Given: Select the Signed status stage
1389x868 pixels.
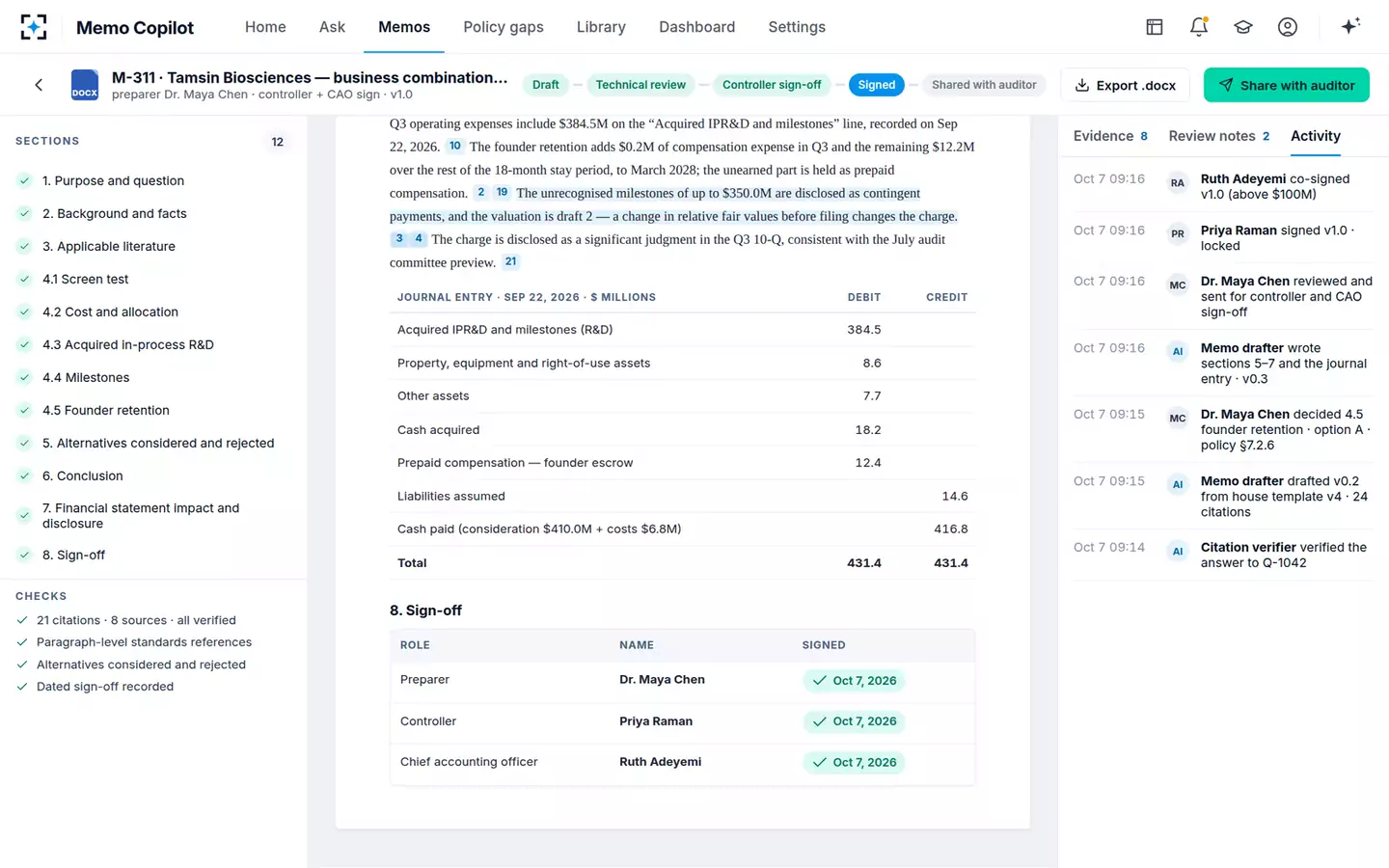Looking at the screenshot, I should pos(877,85).
